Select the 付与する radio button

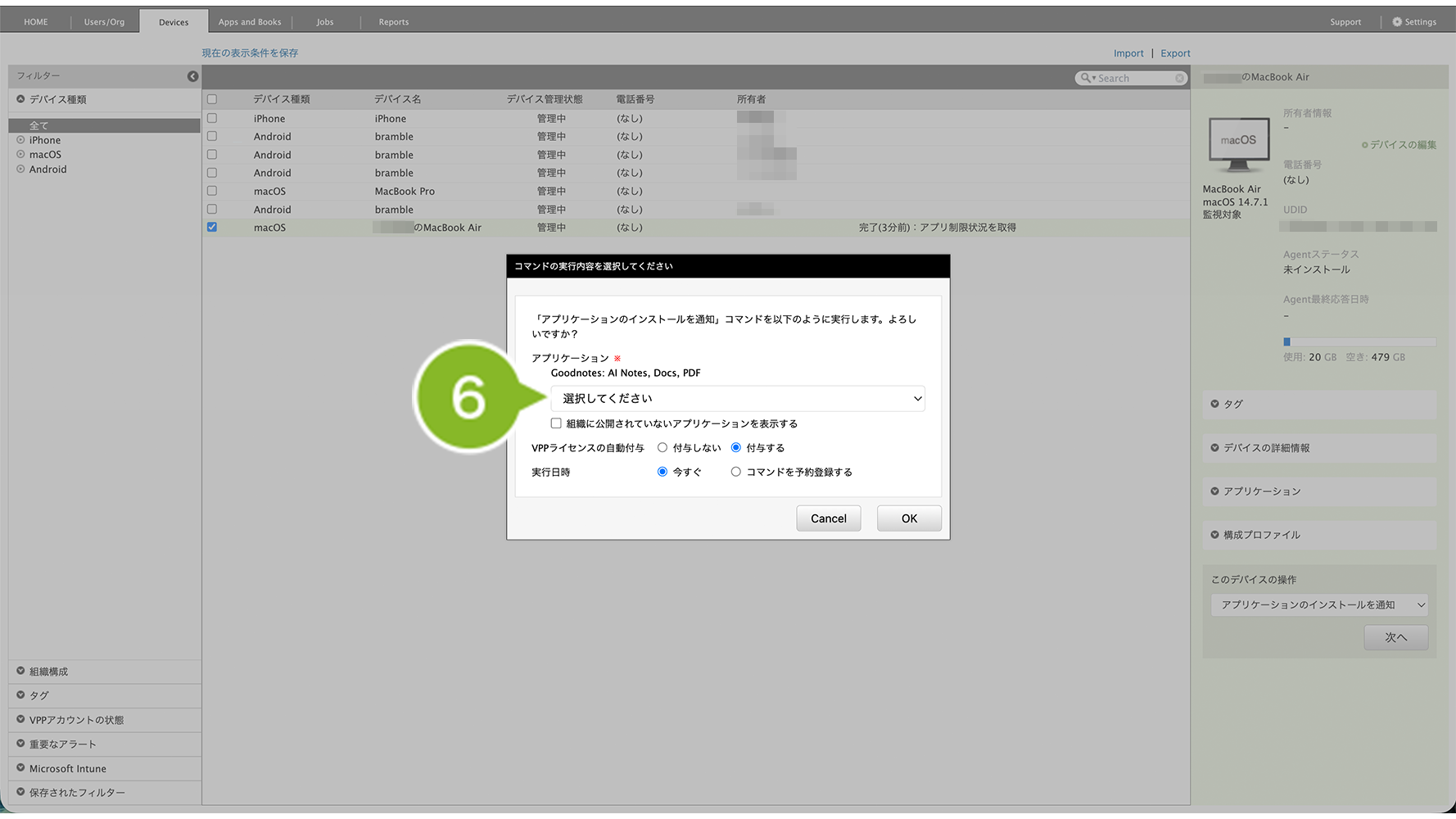pyautogui.click(x=736, y=448)
